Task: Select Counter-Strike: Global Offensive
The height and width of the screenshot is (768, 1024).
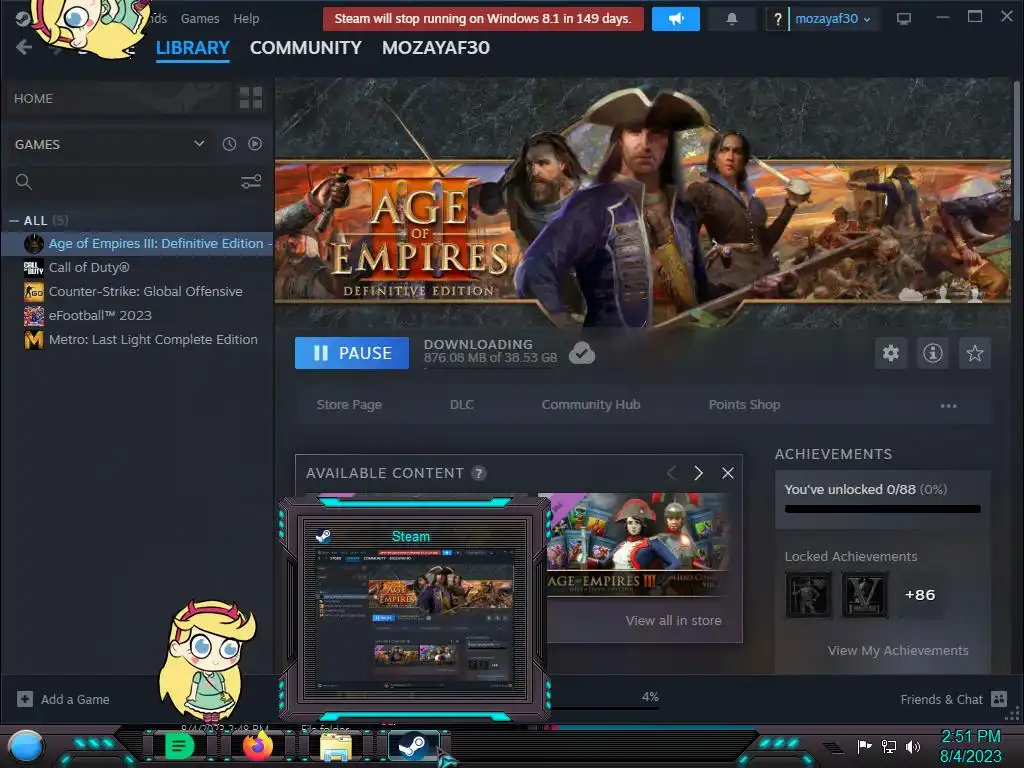Action: point(137,292)
